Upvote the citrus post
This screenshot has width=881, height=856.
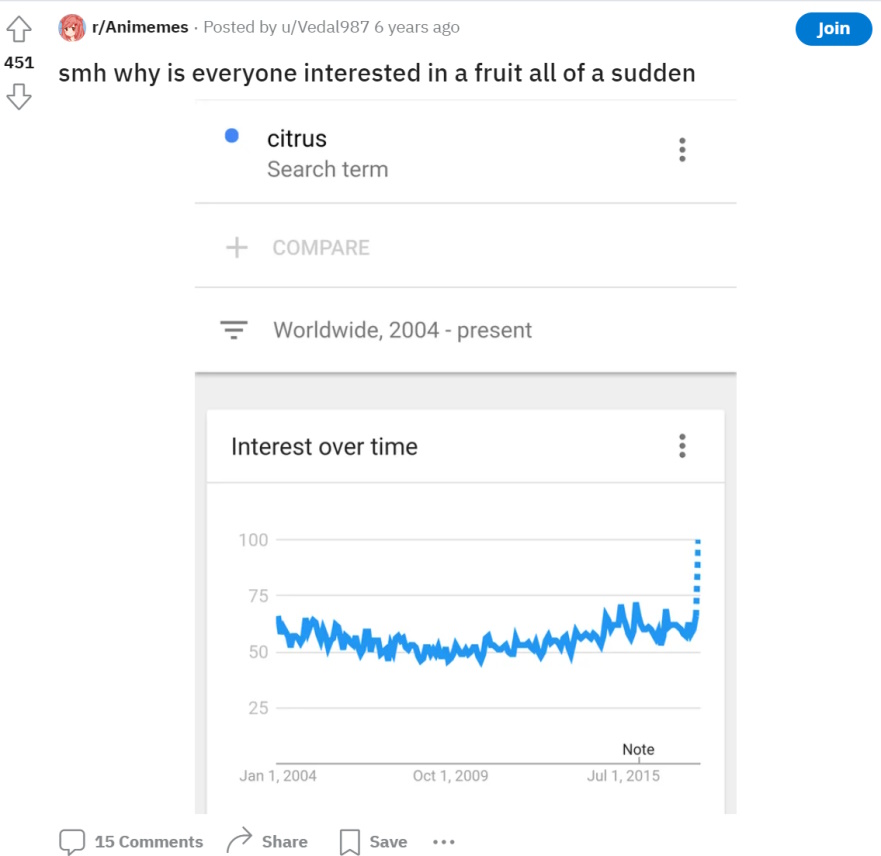click(19, 29)
